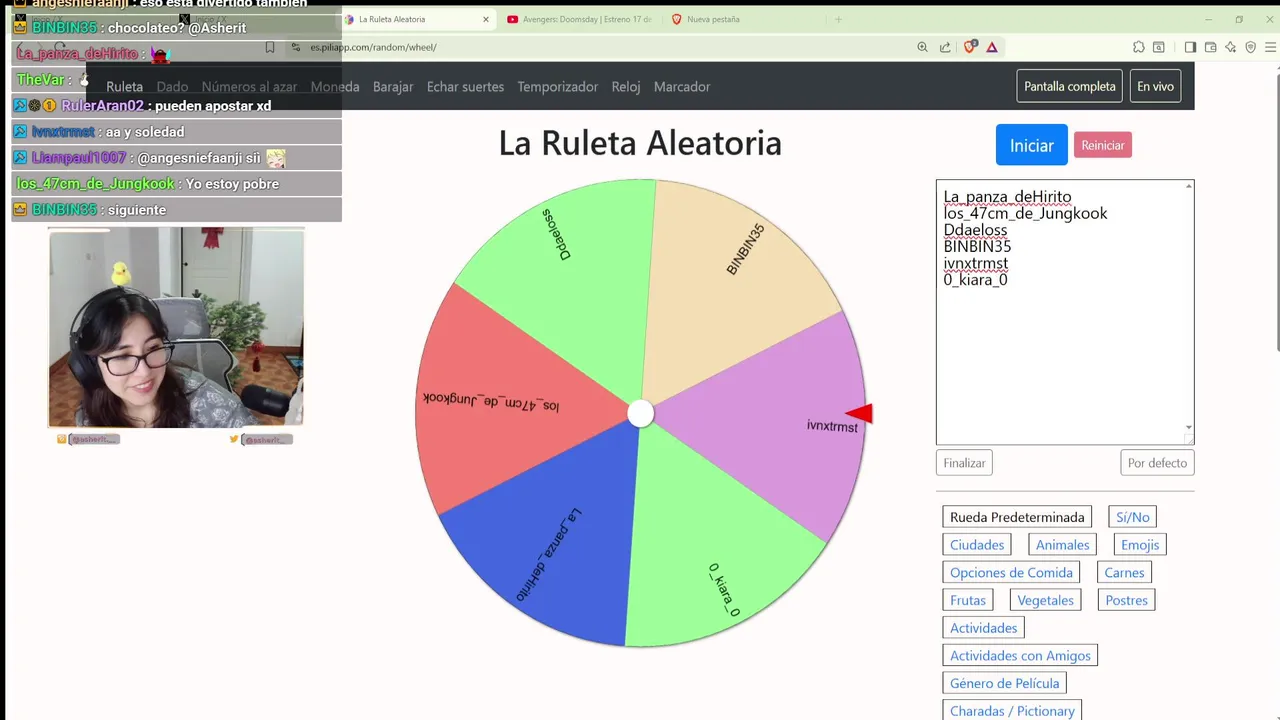This screenshot has width=1280, height=720.
Task: Open the browser extensions puzzle icon
Action: pos(1139,47)
